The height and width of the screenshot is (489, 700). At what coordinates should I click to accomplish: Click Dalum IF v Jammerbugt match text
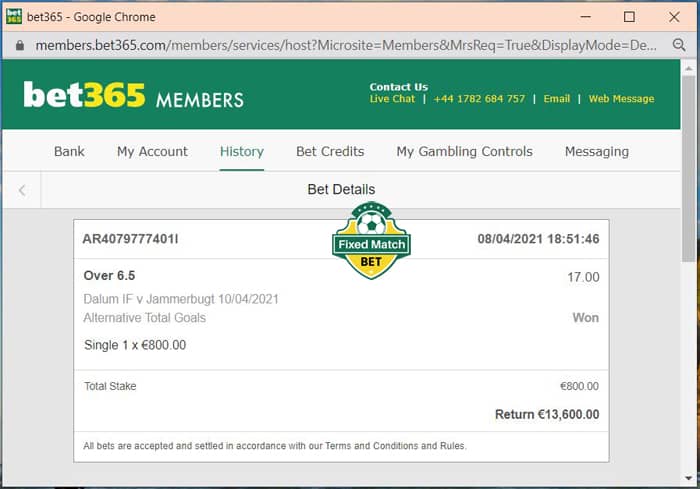(181, 299)
